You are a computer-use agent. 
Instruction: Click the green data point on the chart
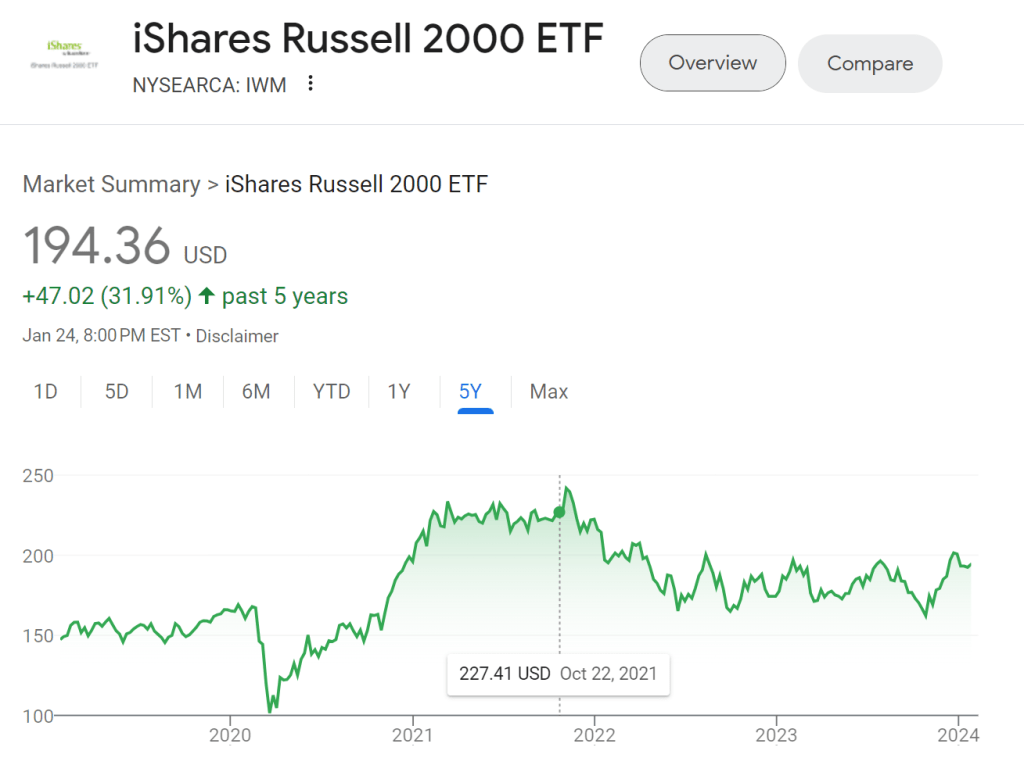(559, 512)
